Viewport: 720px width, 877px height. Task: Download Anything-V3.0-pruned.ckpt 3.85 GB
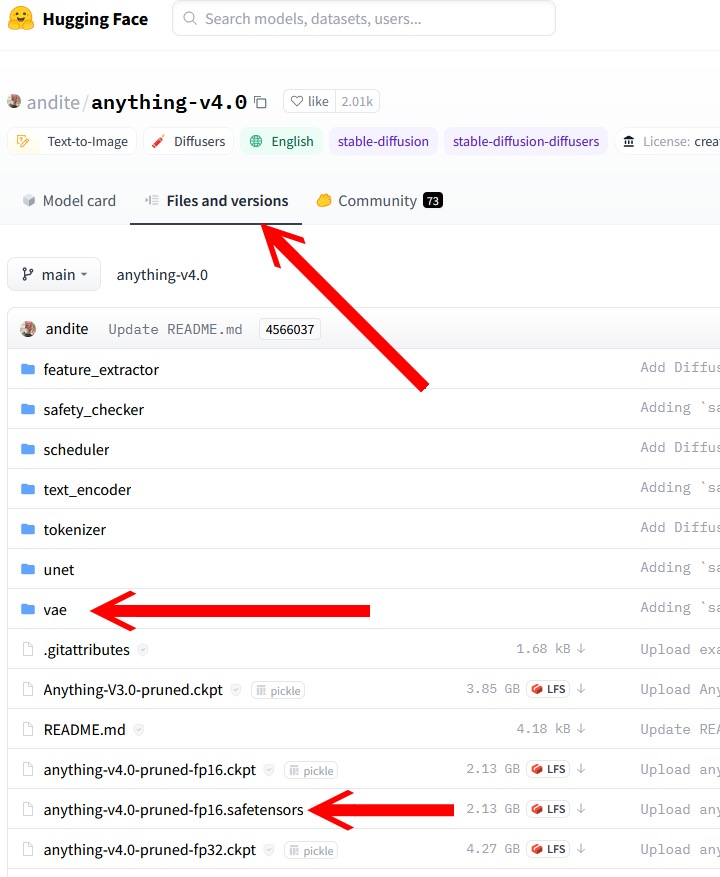click(581, 689)
